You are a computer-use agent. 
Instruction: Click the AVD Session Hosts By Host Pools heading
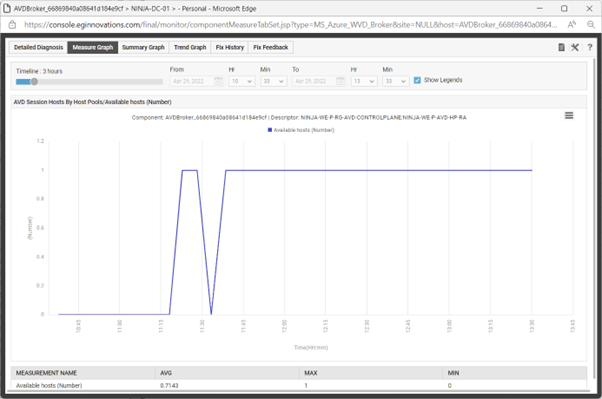tap(93, 102)
